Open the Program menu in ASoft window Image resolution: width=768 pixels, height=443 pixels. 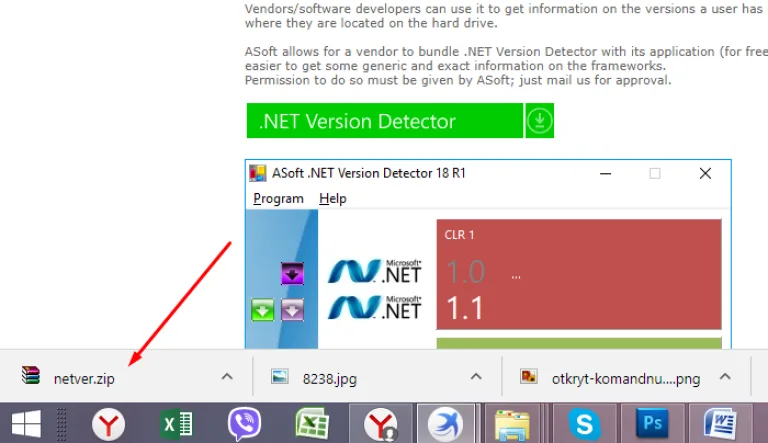click(278, 198)
